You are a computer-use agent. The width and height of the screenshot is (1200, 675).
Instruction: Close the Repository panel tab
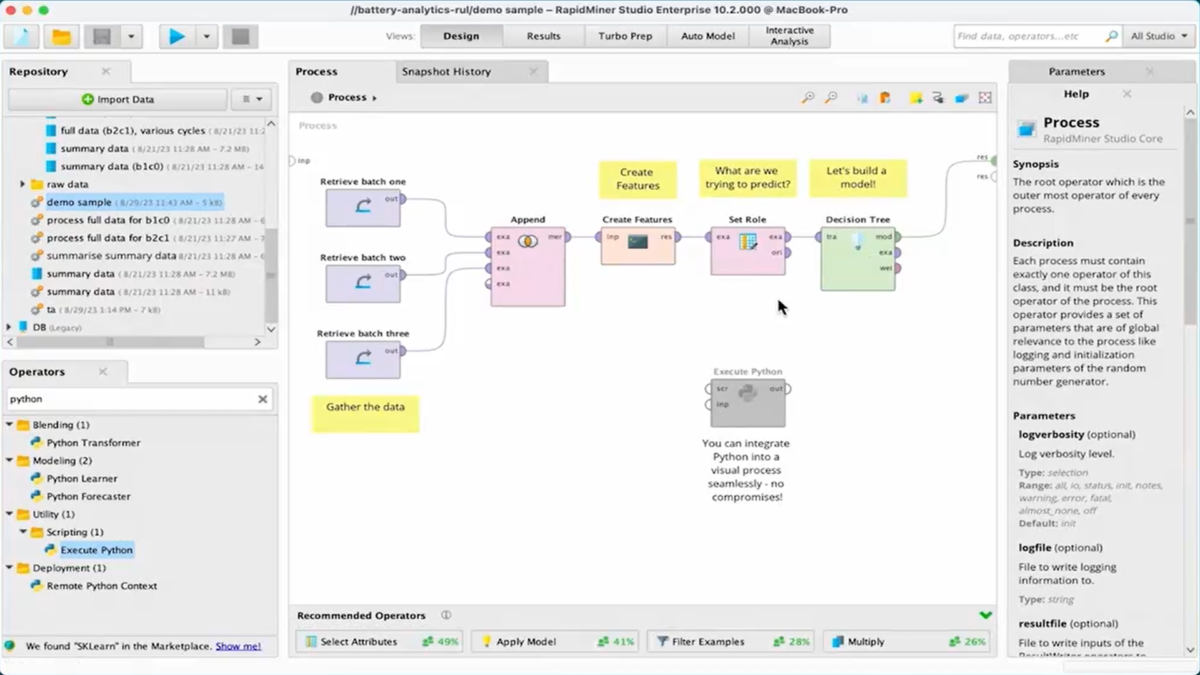[106, 71]
